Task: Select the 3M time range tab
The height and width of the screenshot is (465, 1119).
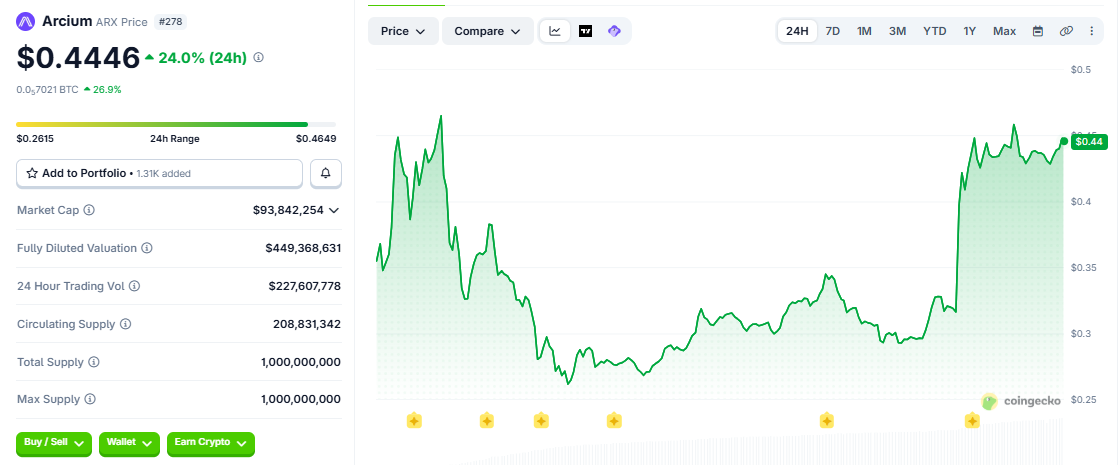Action: click(898, 31)
